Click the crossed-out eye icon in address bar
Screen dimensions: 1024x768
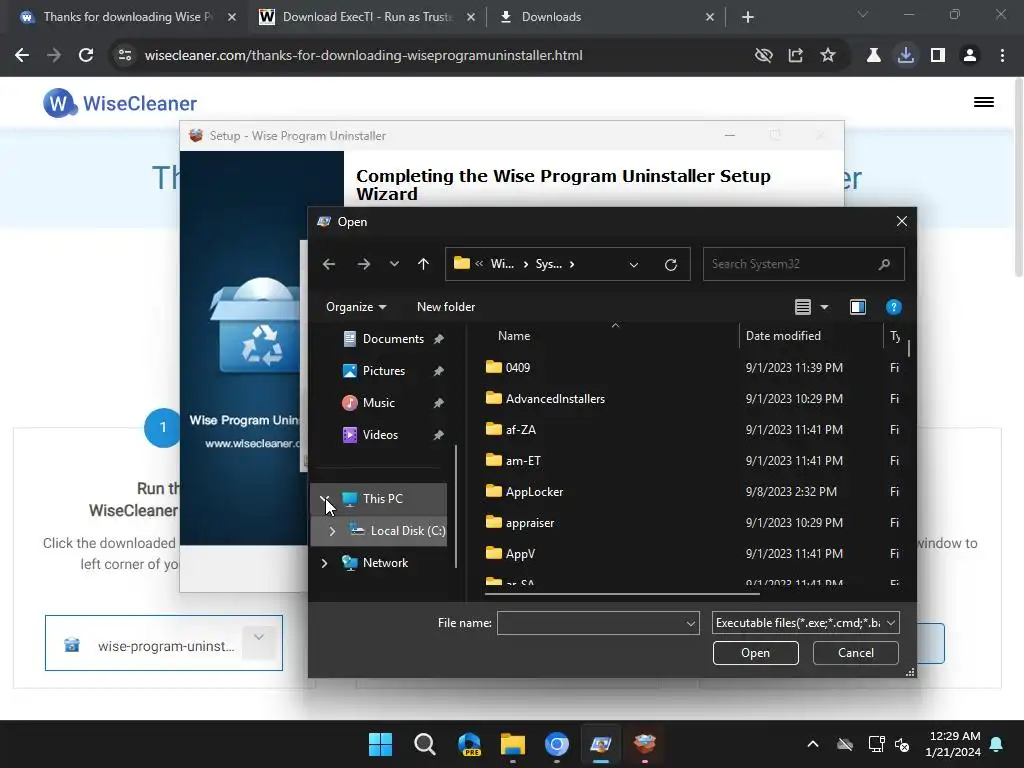point(763,56)
